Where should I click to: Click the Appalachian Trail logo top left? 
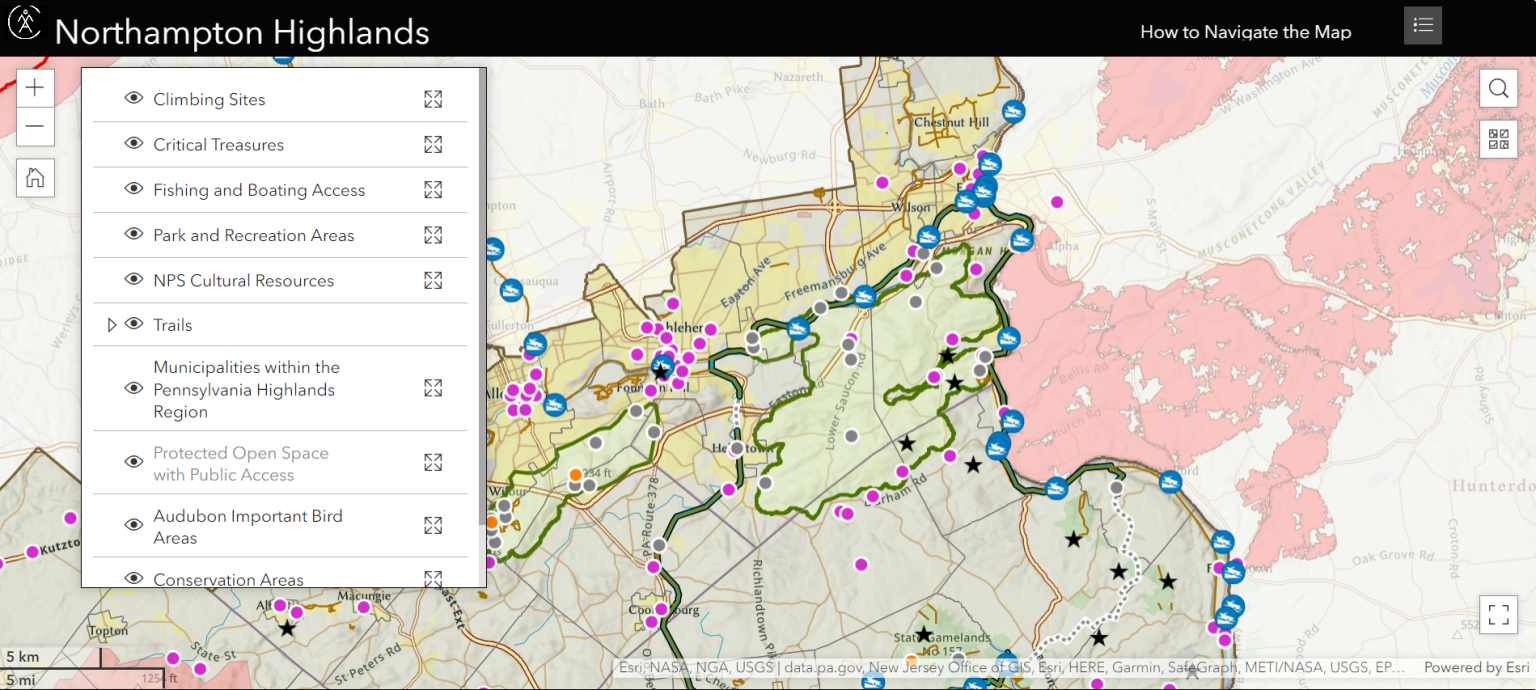point(24,24)
